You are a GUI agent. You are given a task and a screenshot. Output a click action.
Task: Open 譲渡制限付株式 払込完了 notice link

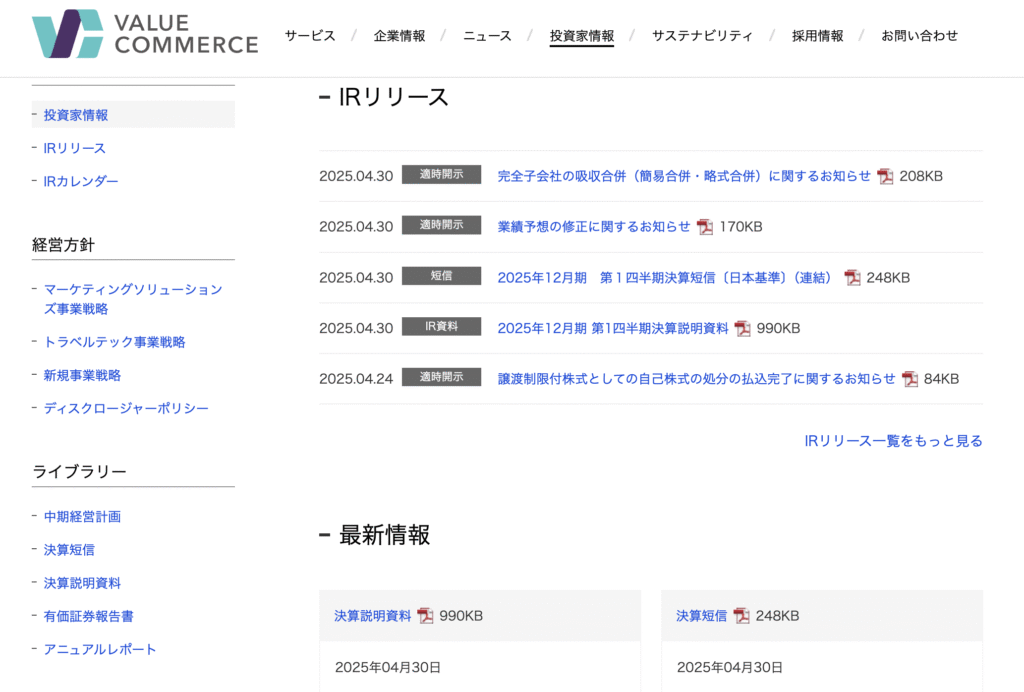(x=696, y=379)
